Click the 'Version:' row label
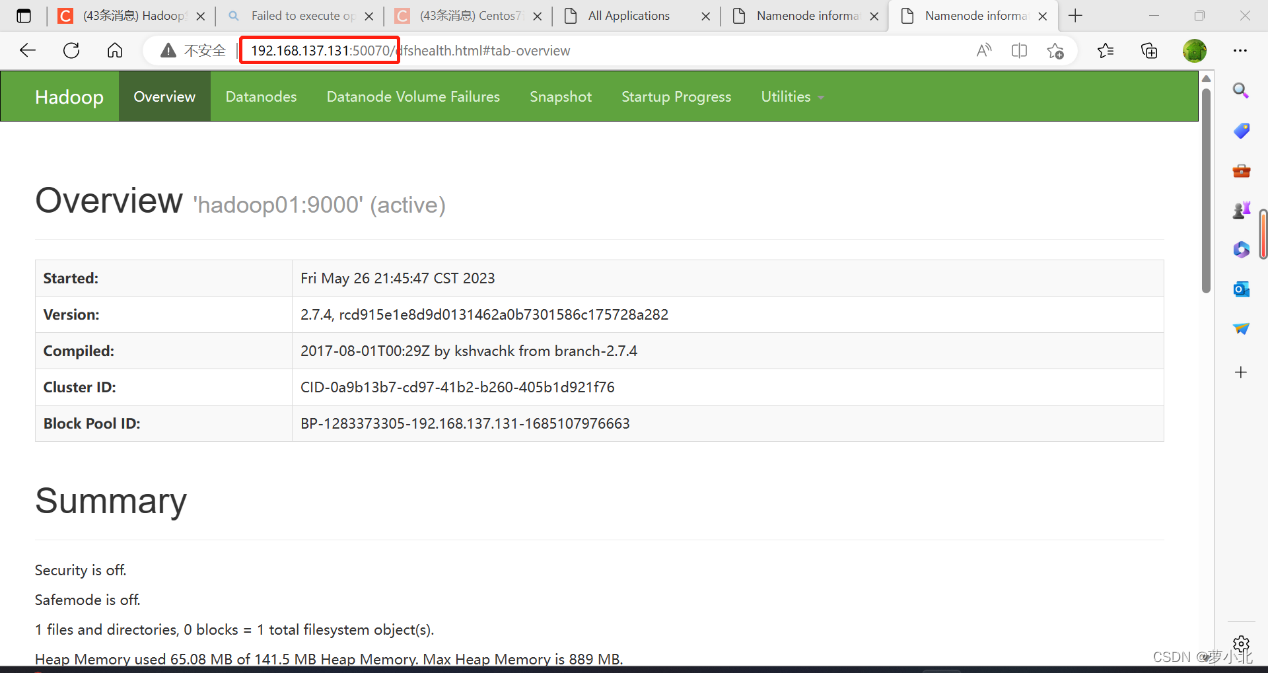The height and width of the screenshot is (673, 1268). click(x=71, y=314)
